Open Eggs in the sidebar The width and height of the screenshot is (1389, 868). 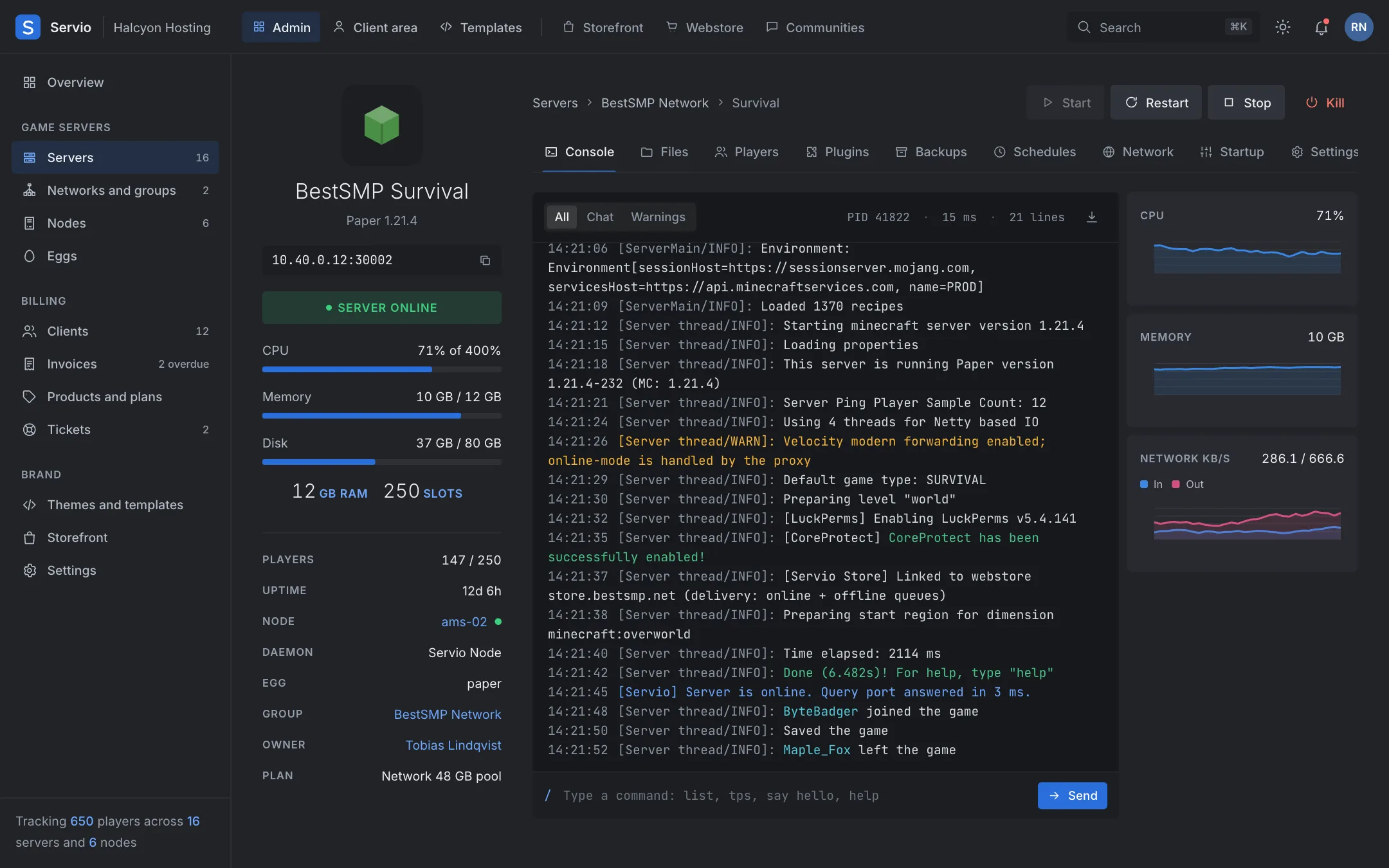pyautogui.click(x=115, y=256)
